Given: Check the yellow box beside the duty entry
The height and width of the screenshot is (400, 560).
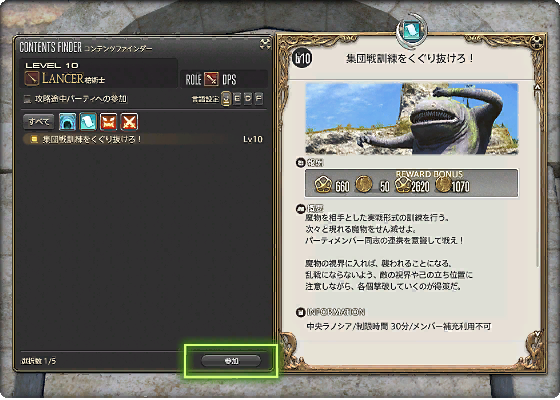Looking at the screenshot, I should click(x=34, y=139).
